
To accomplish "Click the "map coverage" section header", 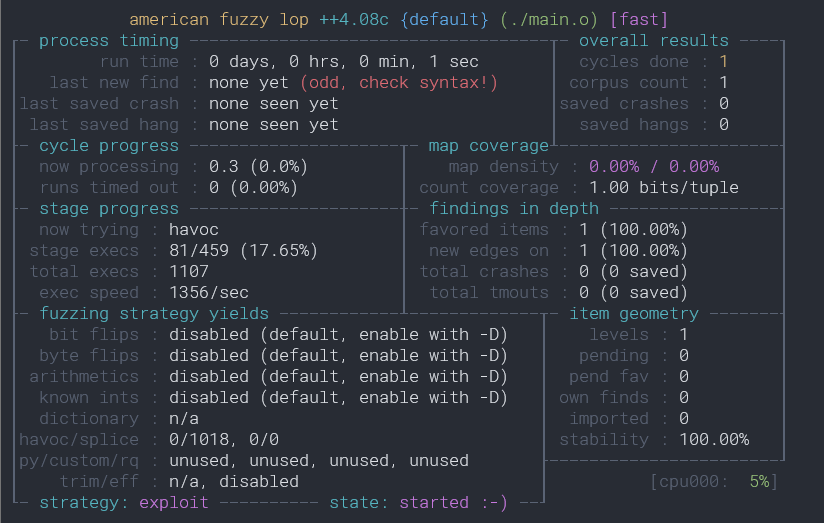I will (x=488, y=146).
